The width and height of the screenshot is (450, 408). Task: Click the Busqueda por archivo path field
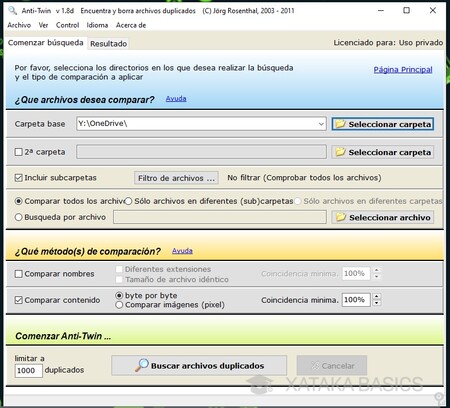(x=220, y=217)
